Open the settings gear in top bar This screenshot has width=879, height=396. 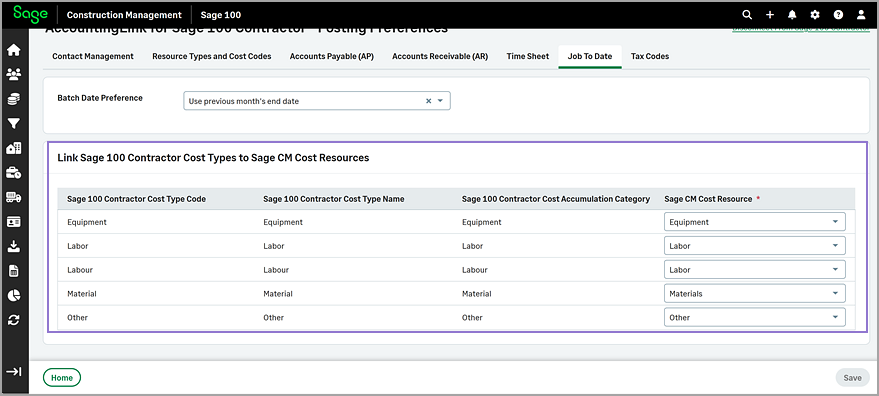(815, 15)
